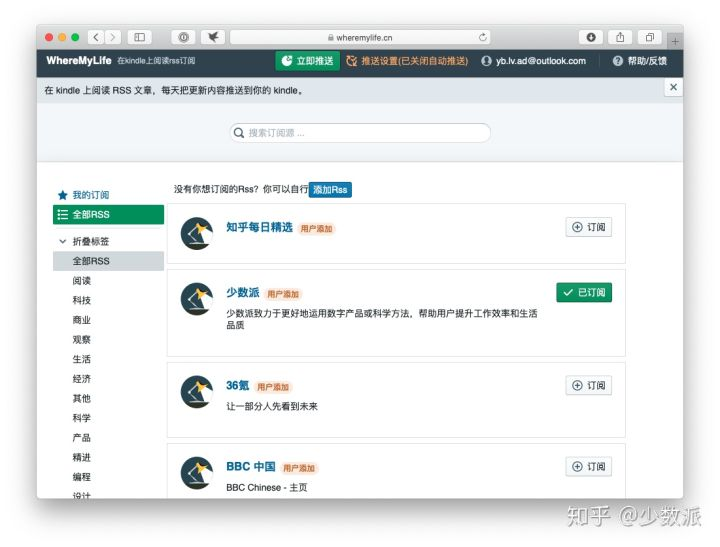
Task: Toggle the Safari sidebar button
Action: click(x=140, y=37)
